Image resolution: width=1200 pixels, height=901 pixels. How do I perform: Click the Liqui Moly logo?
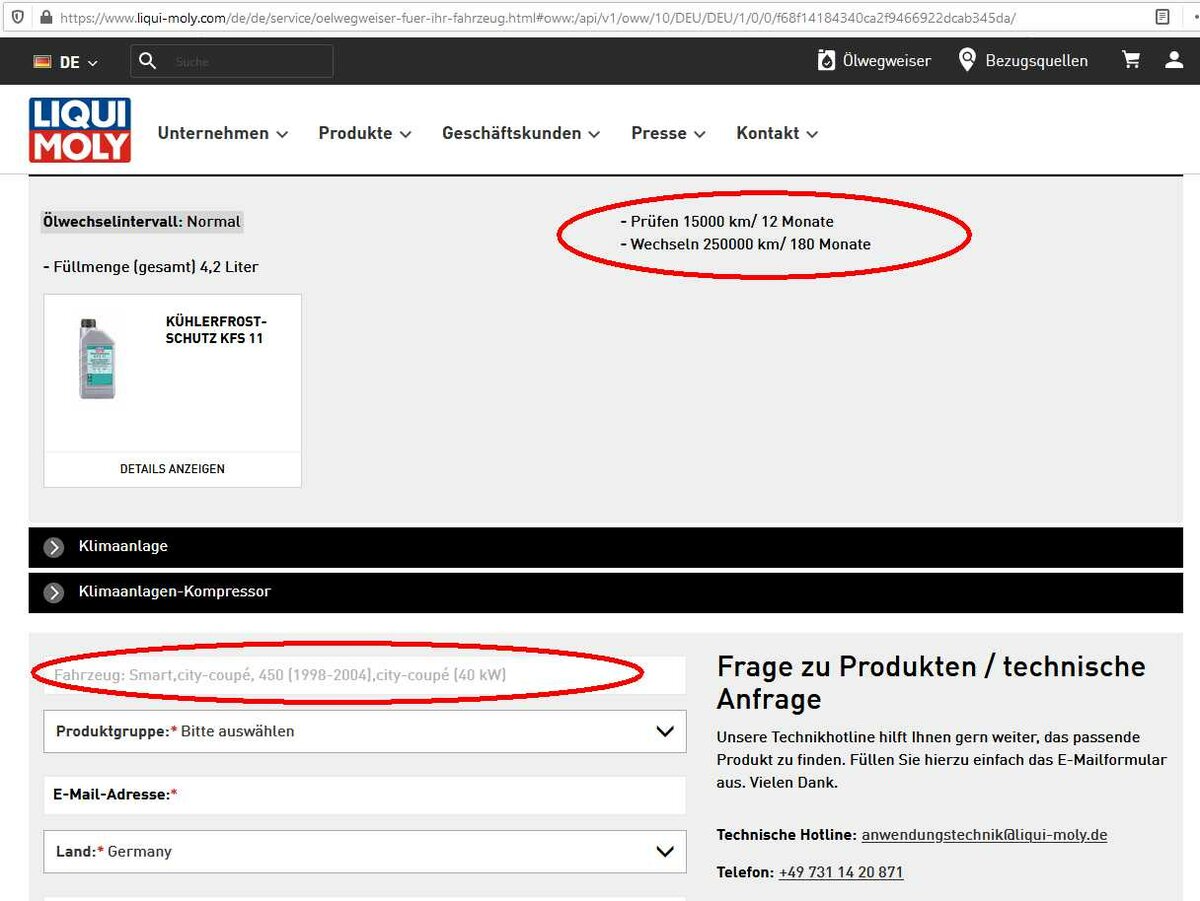pyautogui.click(x=80, y=130)
